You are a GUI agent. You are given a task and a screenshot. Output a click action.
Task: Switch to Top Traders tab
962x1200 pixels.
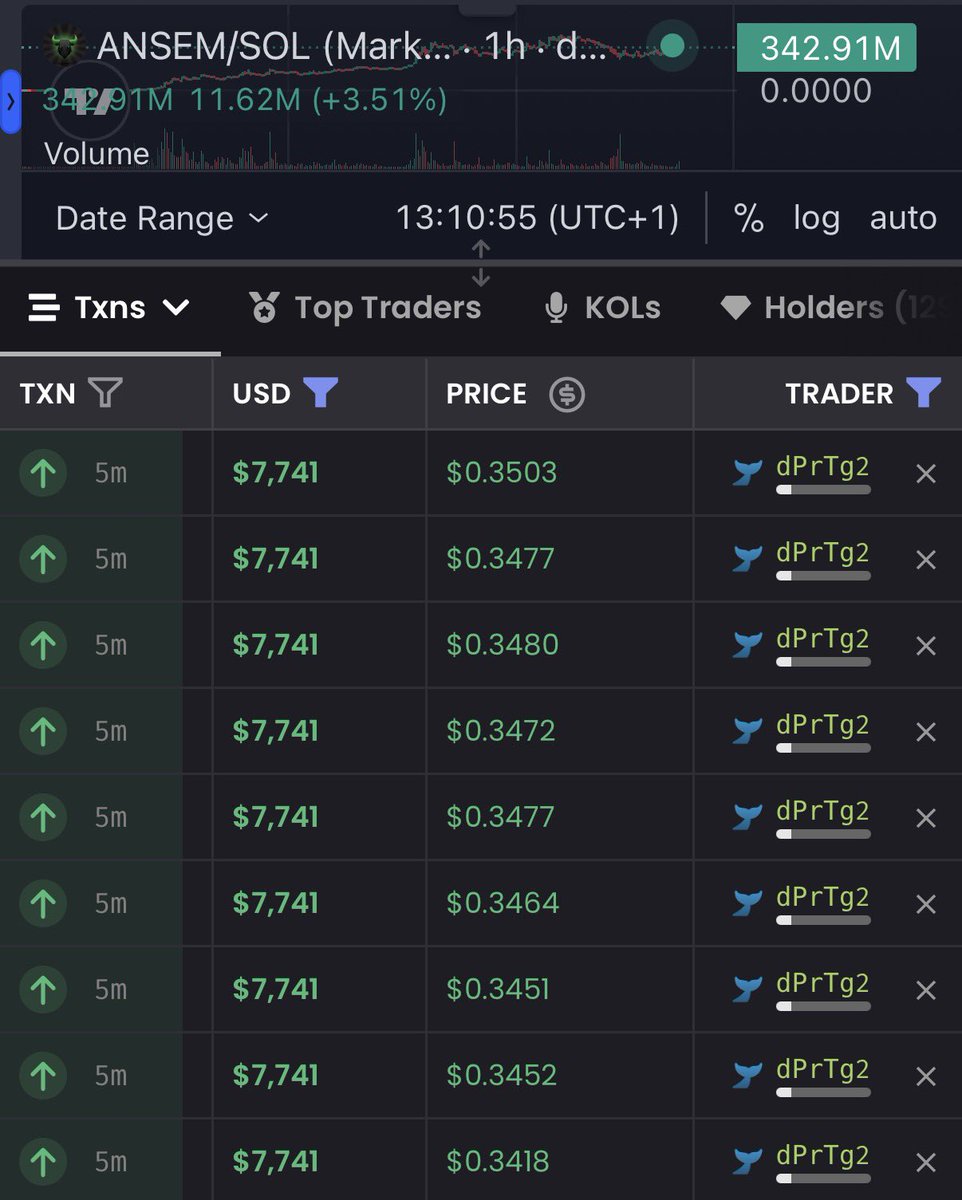pyautogui.click(x=364, y=308)
